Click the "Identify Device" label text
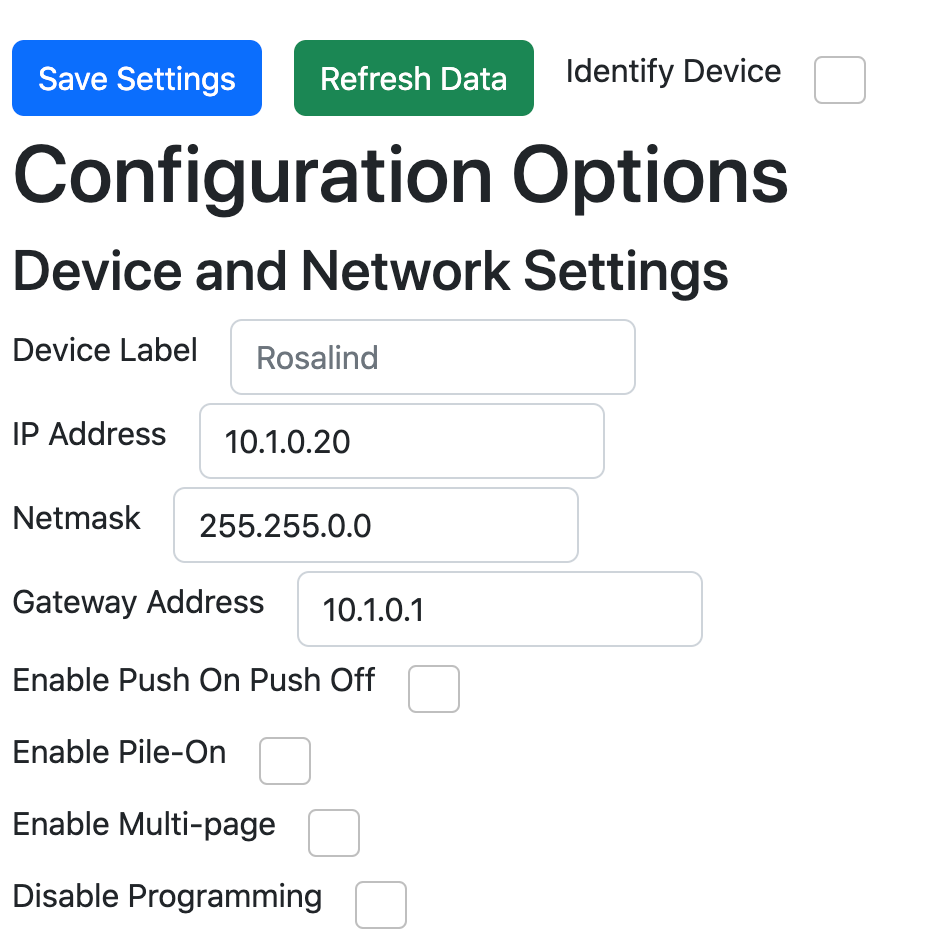The height and width of the screenshot is (944, 942). 673,72
